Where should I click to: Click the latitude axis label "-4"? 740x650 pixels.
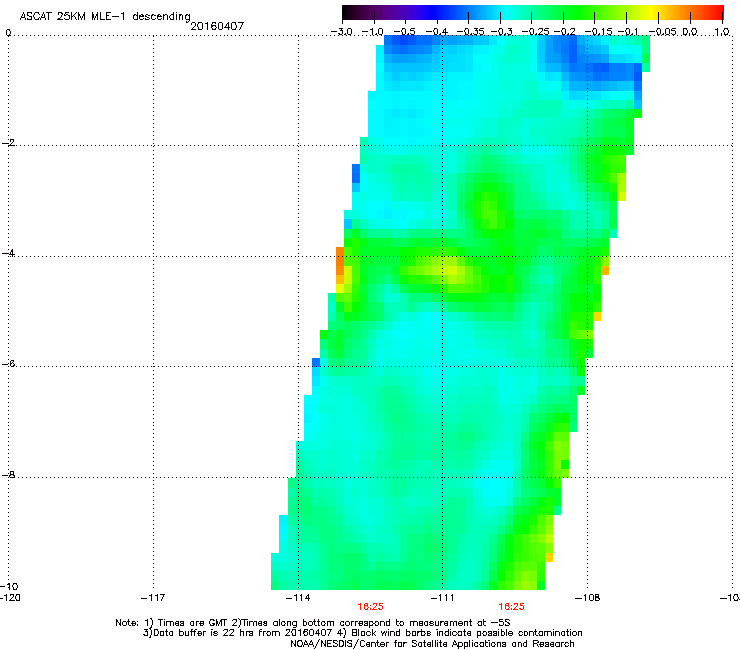pyautogui.click(x=8, y=253)
